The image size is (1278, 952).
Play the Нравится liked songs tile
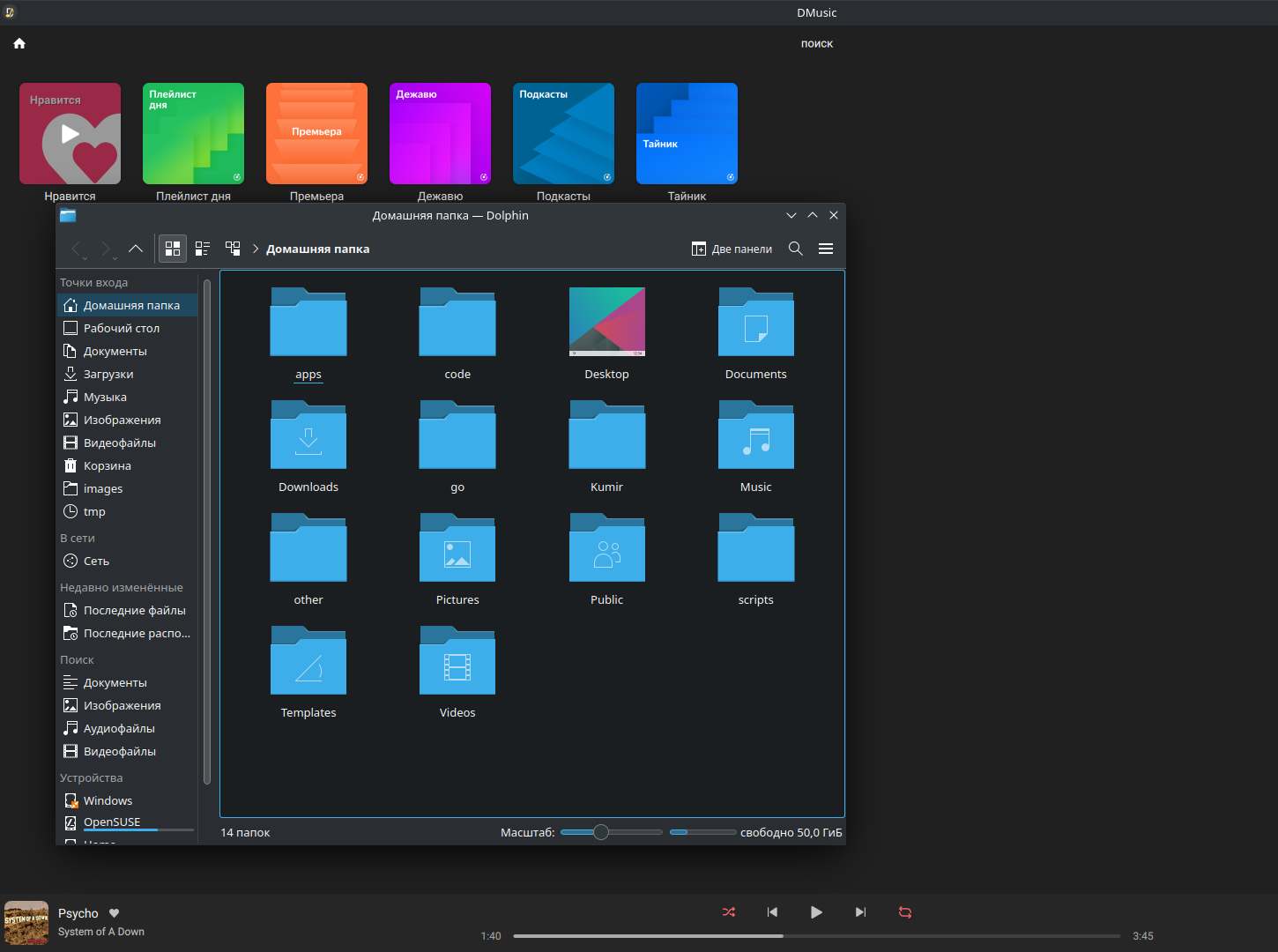point(70,134)
